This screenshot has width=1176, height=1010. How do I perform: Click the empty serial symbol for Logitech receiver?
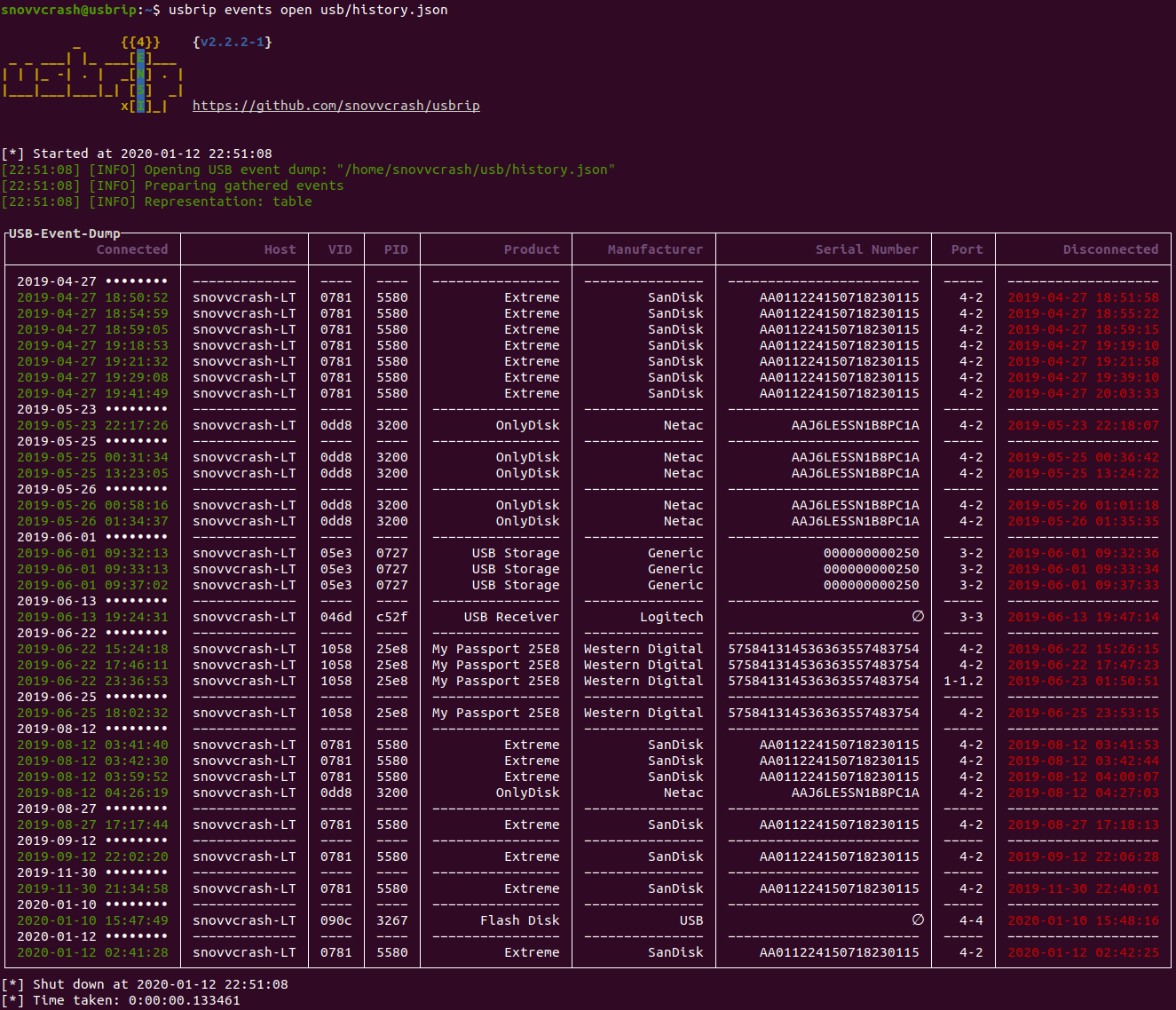click(918, 616)
